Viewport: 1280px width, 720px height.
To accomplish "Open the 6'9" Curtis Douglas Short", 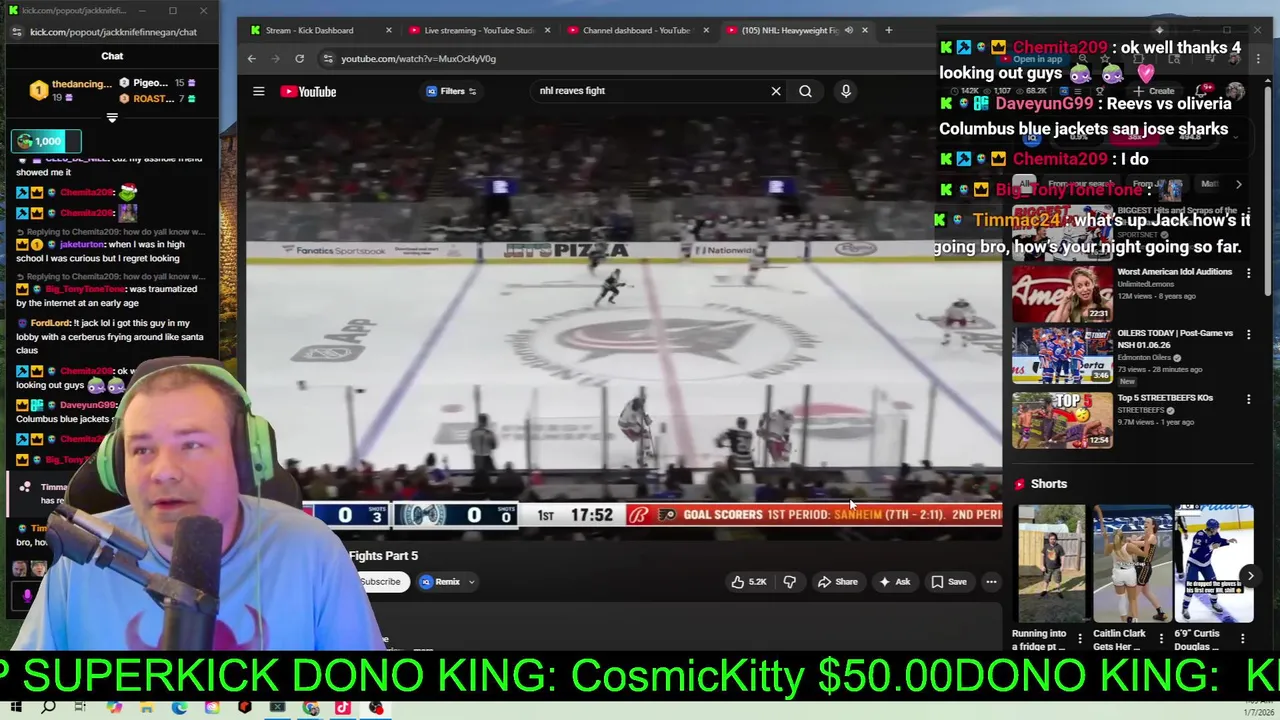I will pos(1213,564).
